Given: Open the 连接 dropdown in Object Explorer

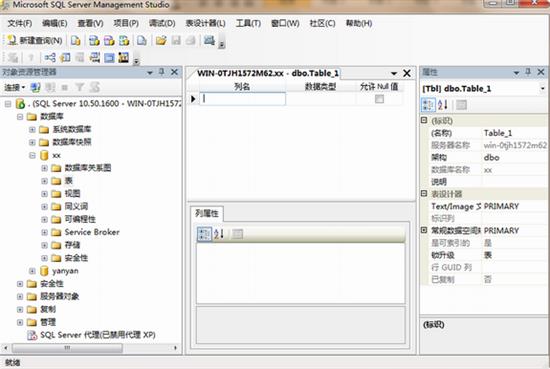Looking at the screenshot, I should 14,87.
